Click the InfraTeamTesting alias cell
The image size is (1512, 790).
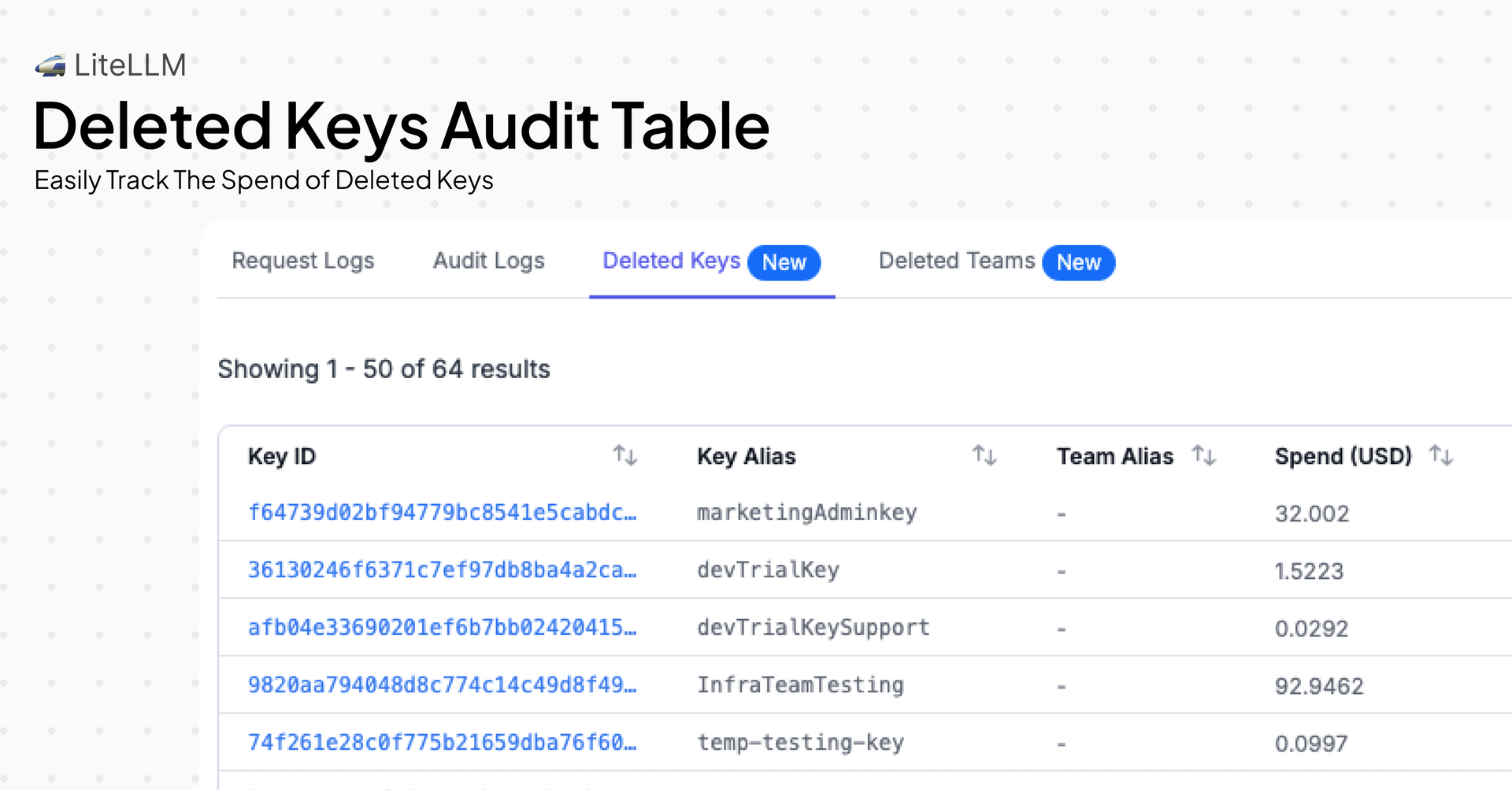(x=800, y=685)
